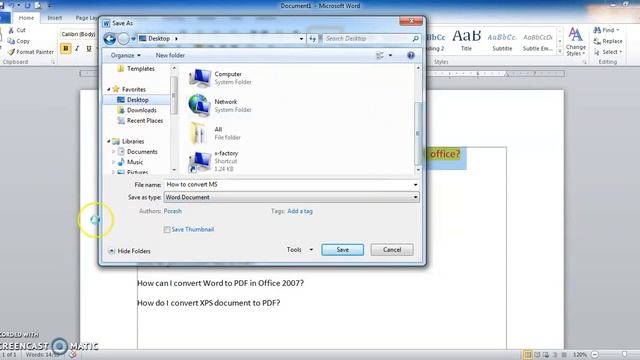Click Hide Folders button
Viewport: 640px width, 360px height.
point(129,251)
